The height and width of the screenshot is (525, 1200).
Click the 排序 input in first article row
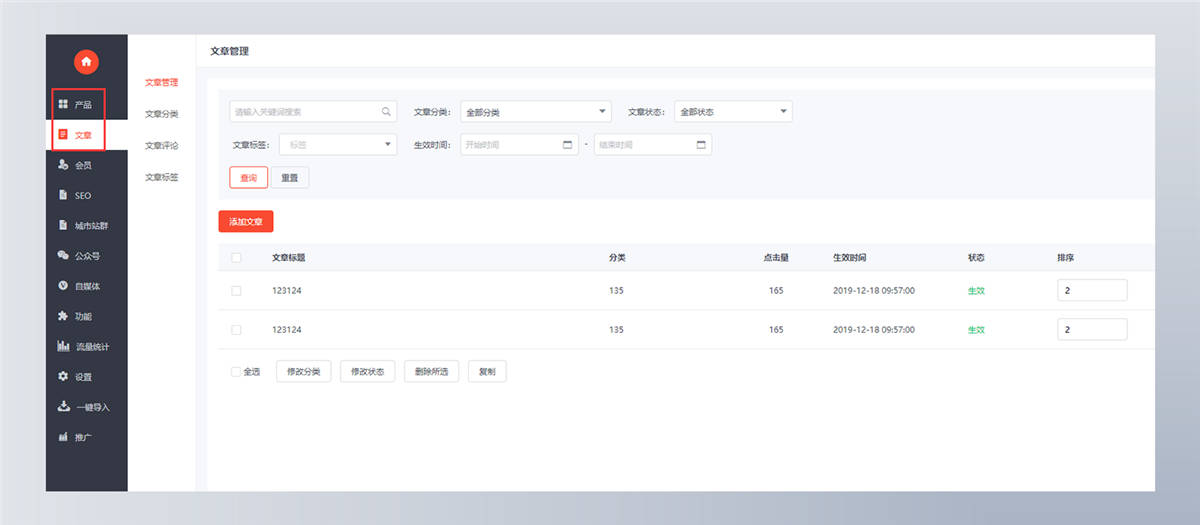click(x=1092, y=290)
